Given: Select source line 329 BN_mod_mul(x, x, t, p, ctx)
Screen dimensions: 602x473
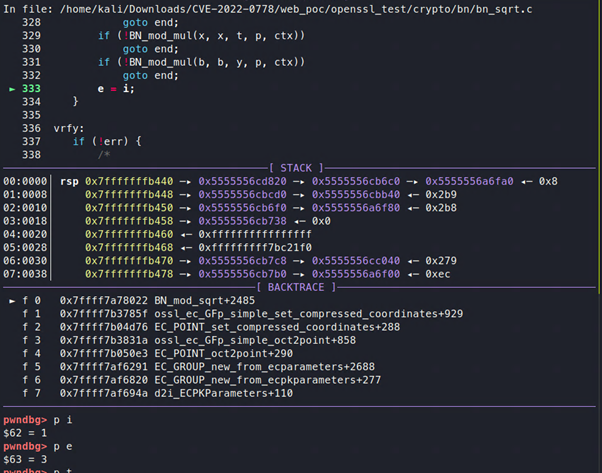Looking at the screenshot, I should (x=201, y=36).
